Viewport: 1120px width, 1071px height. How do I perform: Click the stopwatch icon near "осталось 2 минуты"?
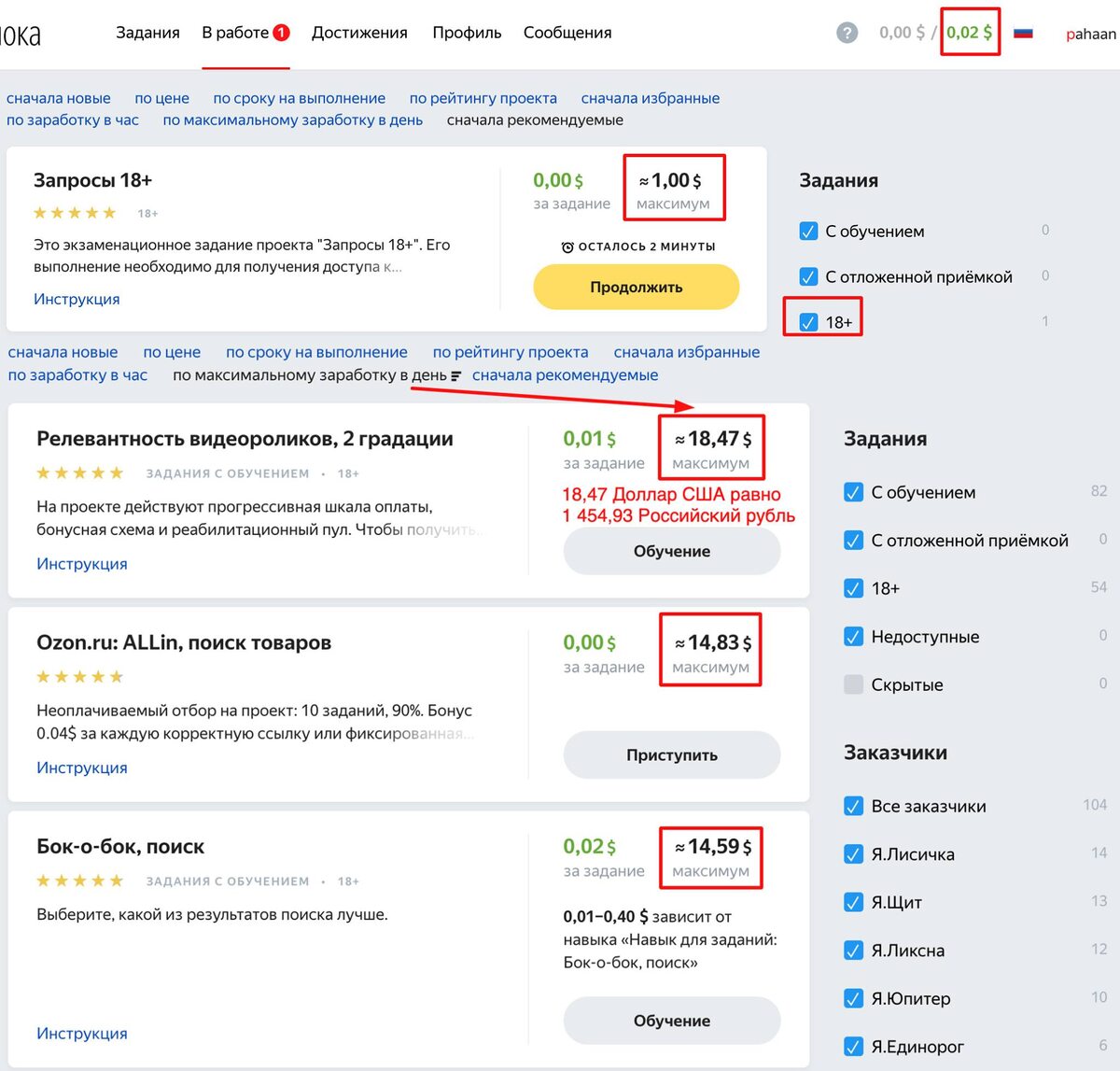(x=568, y=246)
